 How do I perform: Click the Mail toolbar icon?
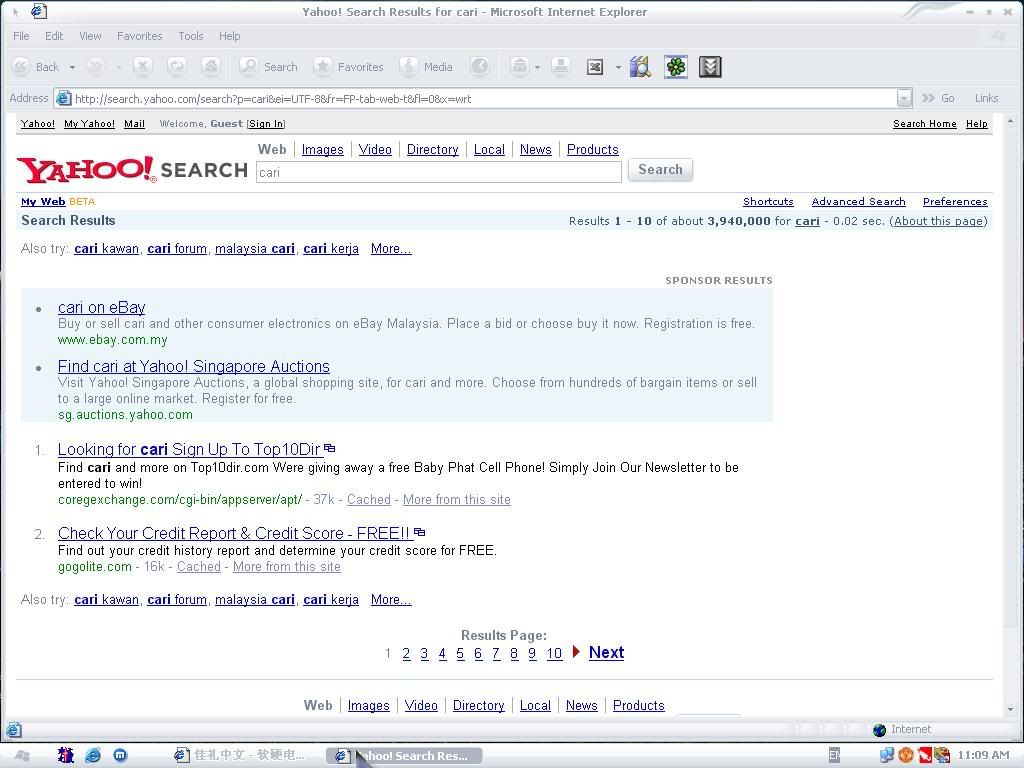click(519, 67)
